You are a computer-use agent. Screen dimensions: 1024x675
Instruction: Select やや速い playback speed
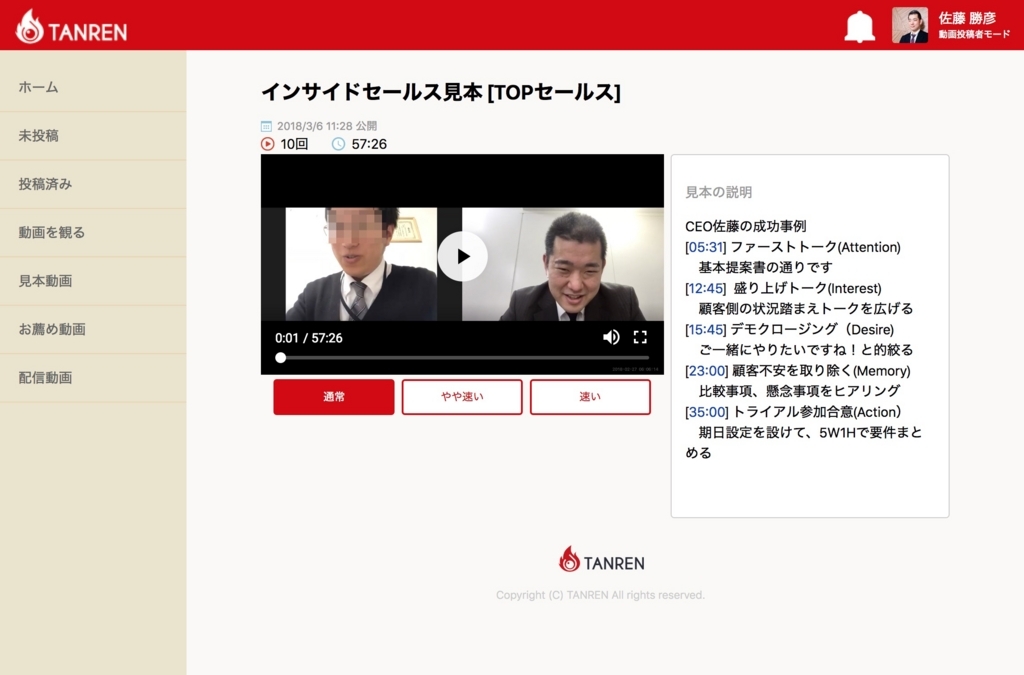point(462,397)
